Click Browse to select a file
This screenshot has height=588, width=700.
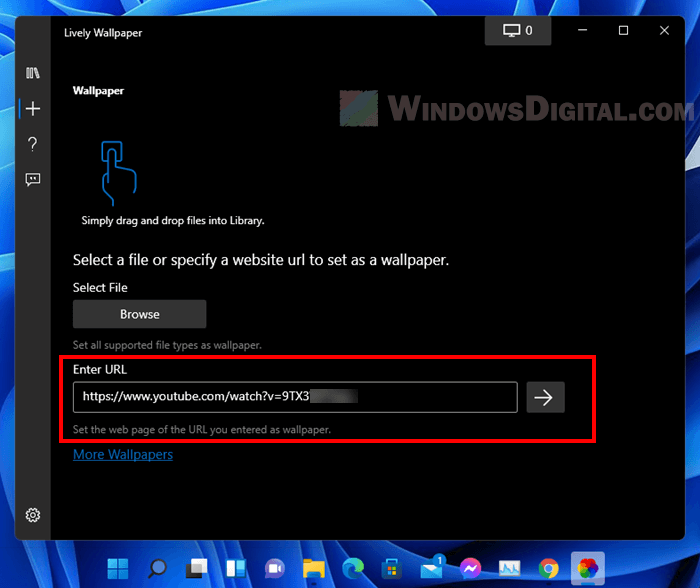(x=139, y=314)
